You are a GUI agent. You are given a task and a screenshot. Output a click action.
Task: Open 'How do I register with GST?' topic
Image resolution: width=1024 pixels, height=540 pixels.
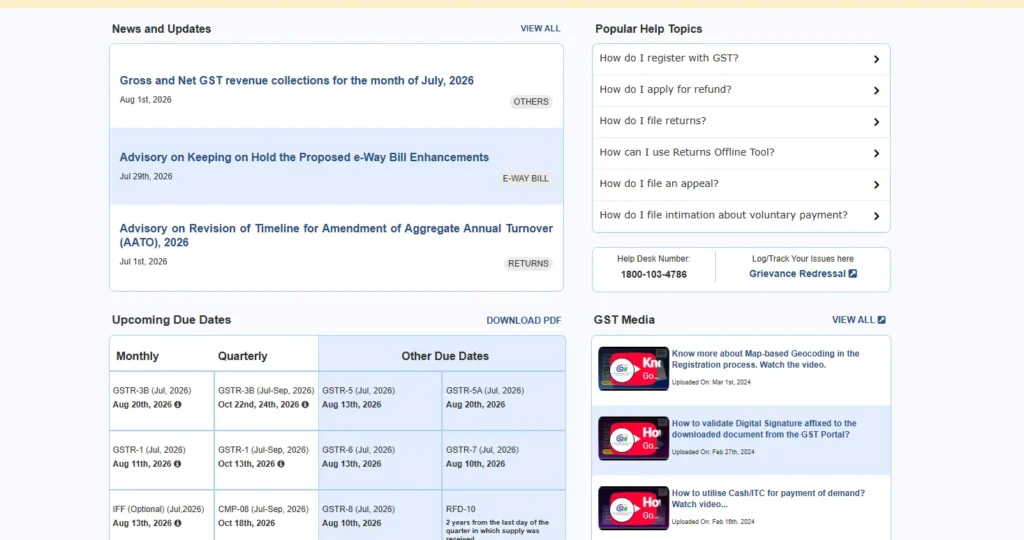pos(669,58)
